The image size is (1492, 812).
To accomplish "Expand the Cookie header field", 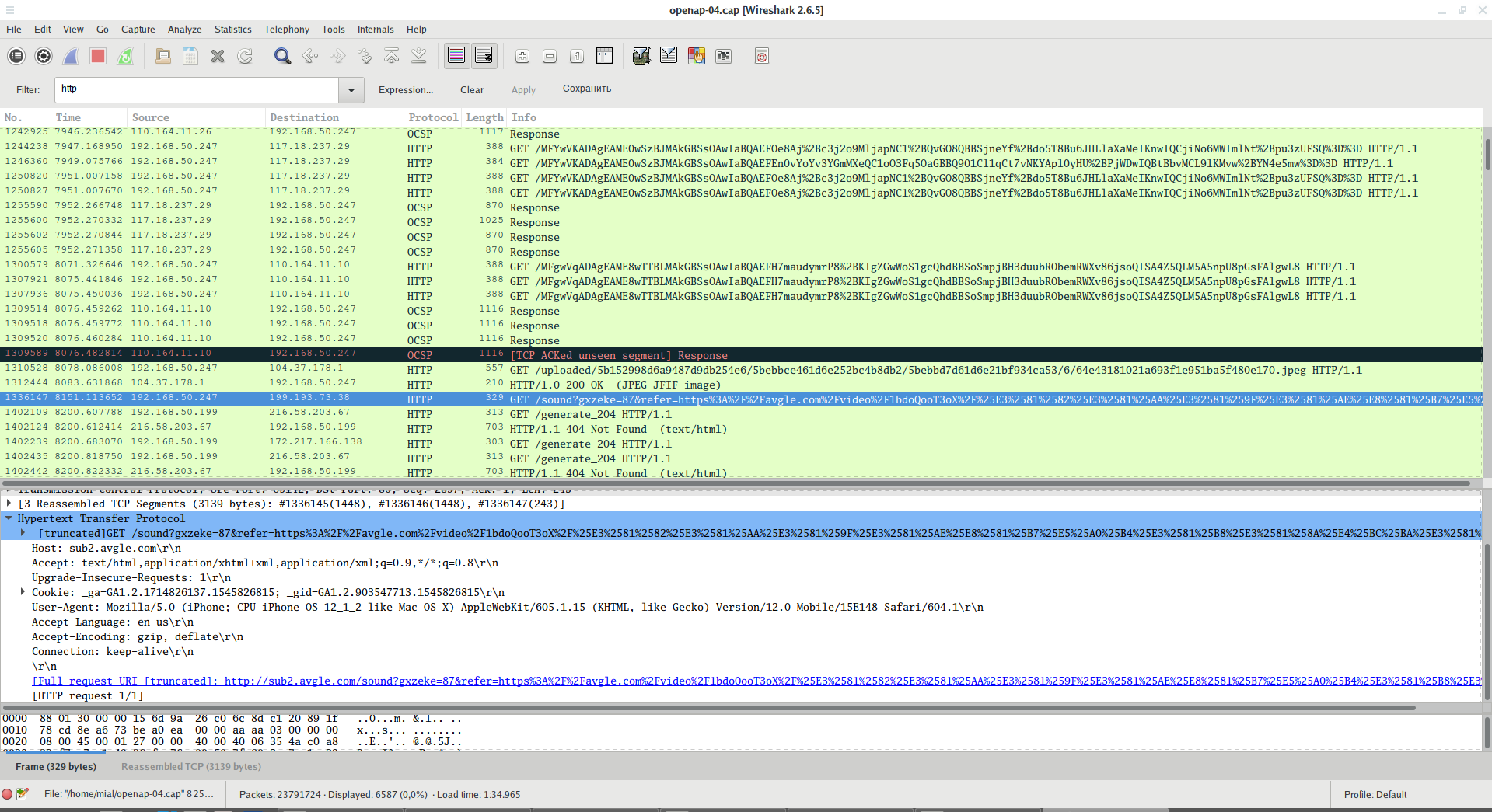I will click(23, 592).
